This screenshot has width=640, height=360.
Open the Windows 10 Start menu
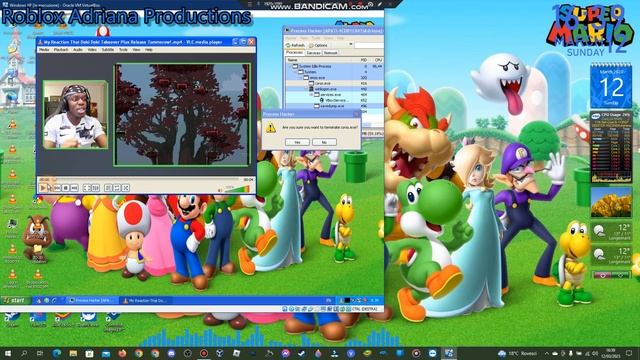8,353
